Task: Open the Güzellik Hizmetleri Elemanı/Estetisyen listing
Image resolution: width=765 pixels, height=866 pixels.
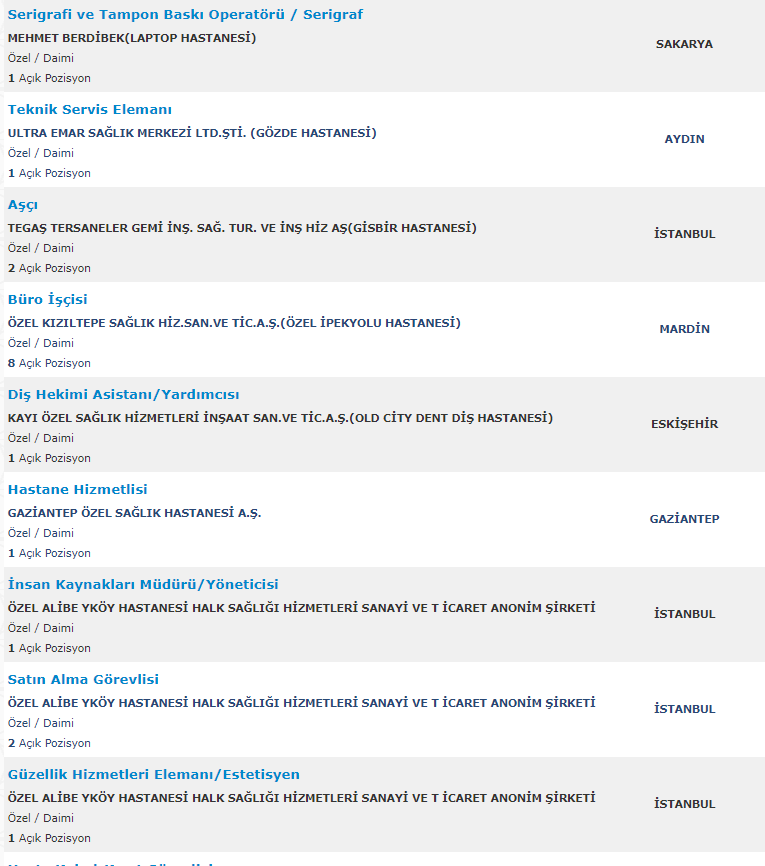Action: click(x=153, y=775)
